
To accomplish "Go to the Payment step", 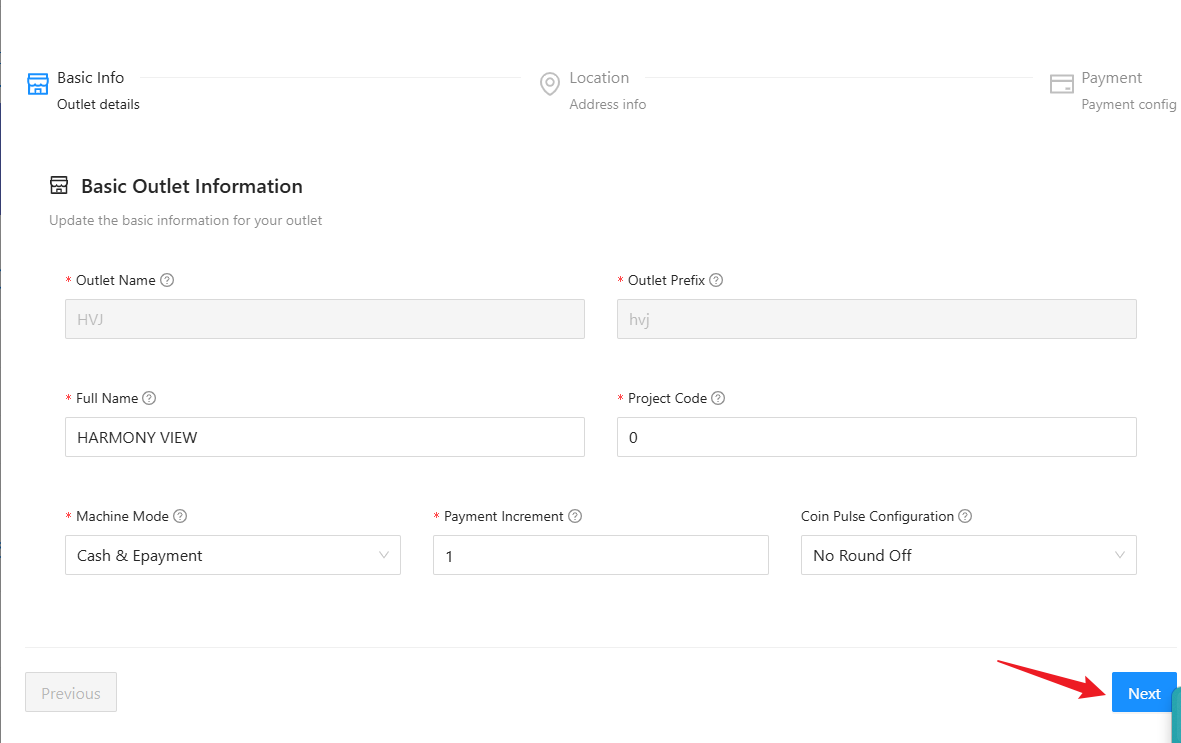I will pyautogui.click(x=1112, y=78).
